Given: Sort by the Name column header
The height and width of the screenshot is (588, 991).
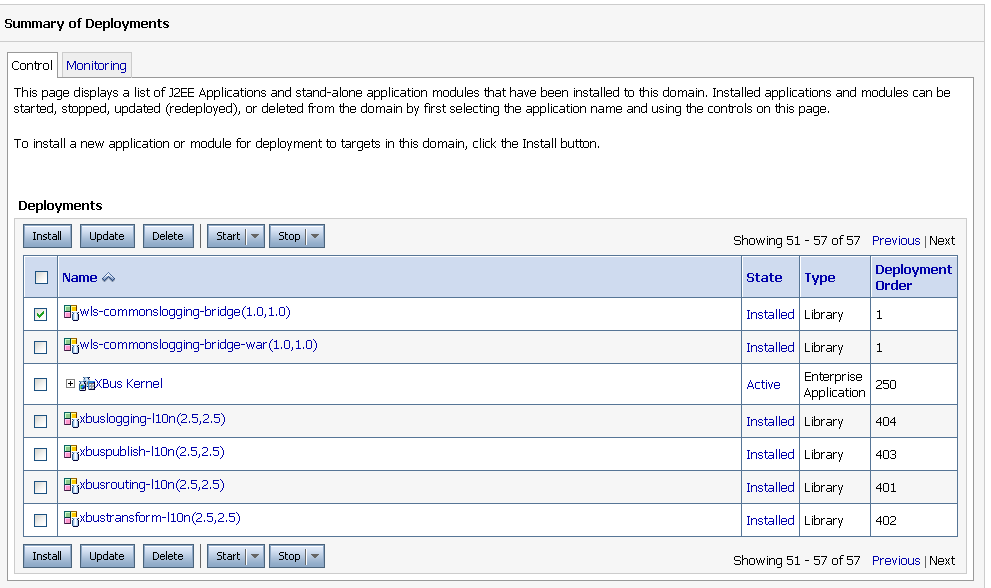Looking at the screenshot, I should coord(80,278).
